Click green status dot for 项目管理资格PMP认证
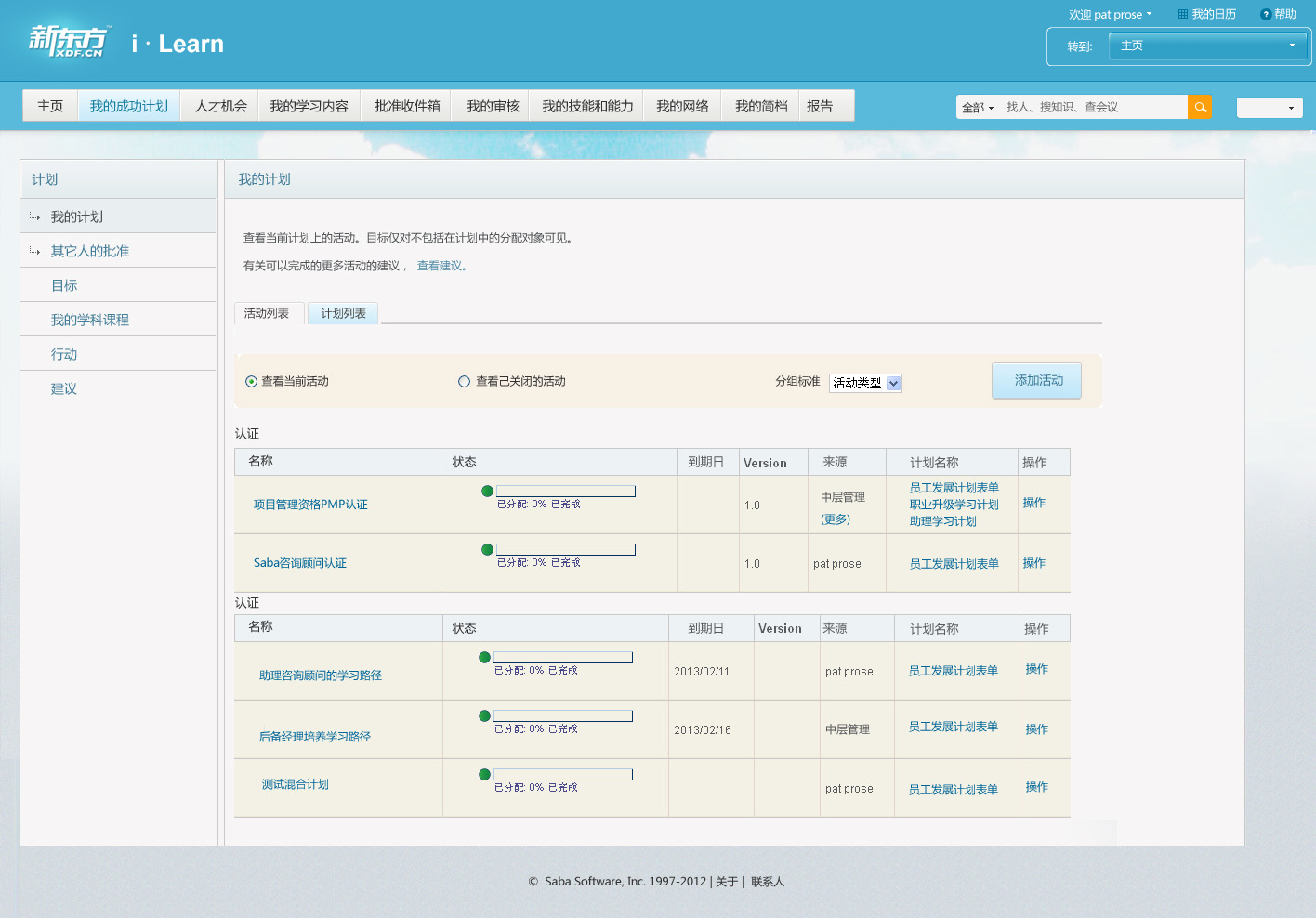 (487, 491)
